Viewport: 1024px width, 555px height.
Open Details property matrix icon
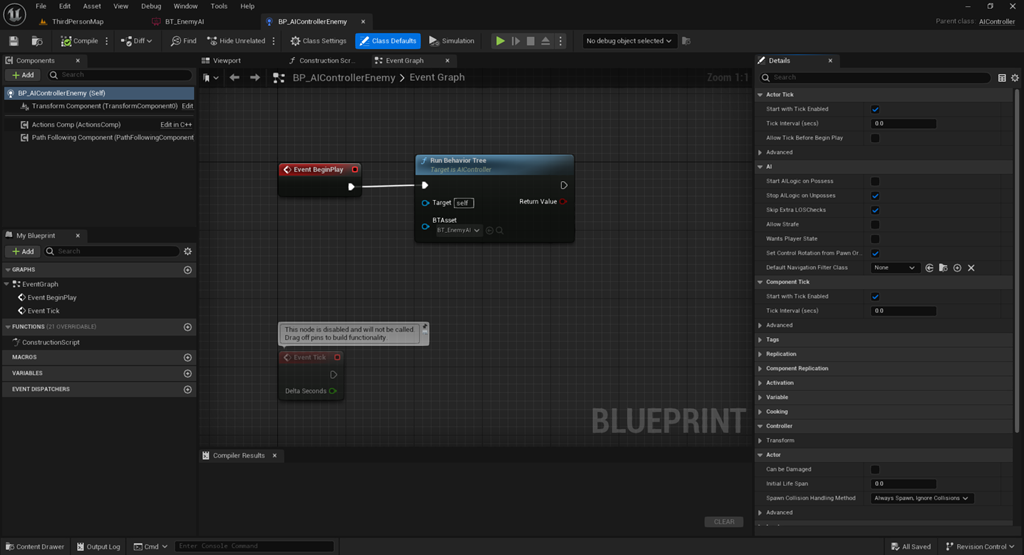click(1002, 78)
